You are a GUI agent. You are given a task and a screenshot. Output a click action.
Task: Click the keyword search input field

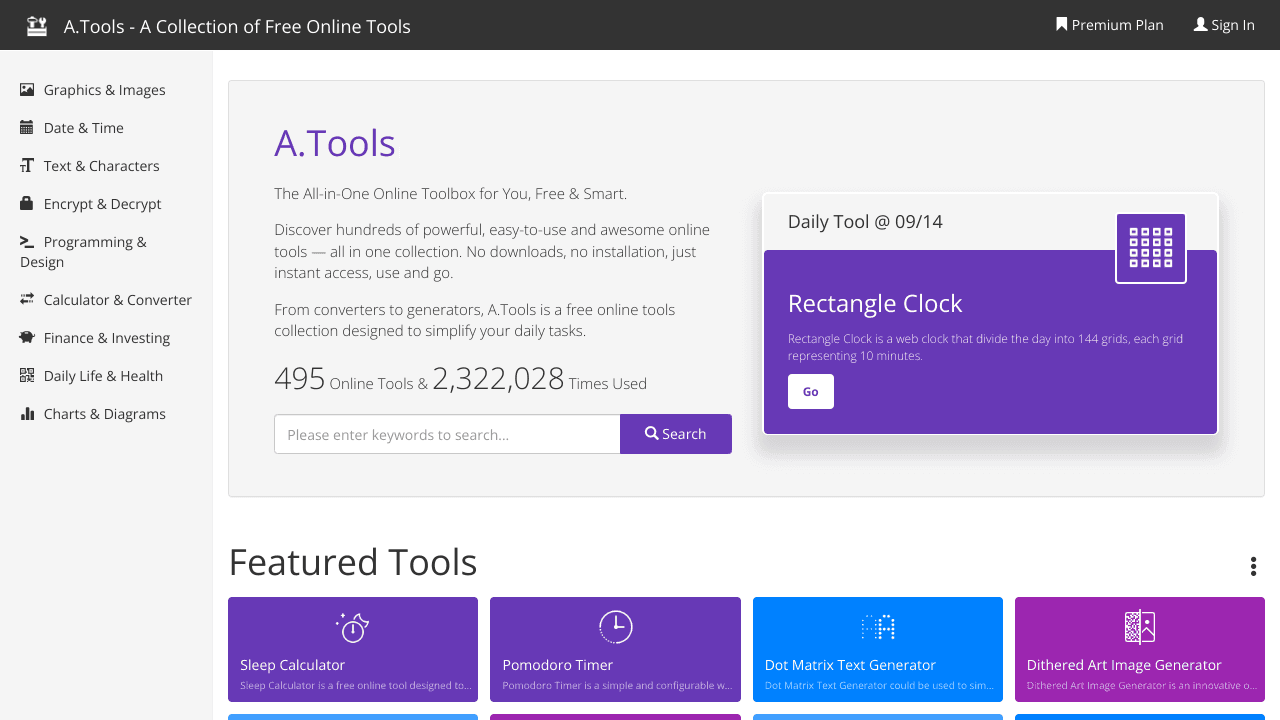tap(447, 434)
